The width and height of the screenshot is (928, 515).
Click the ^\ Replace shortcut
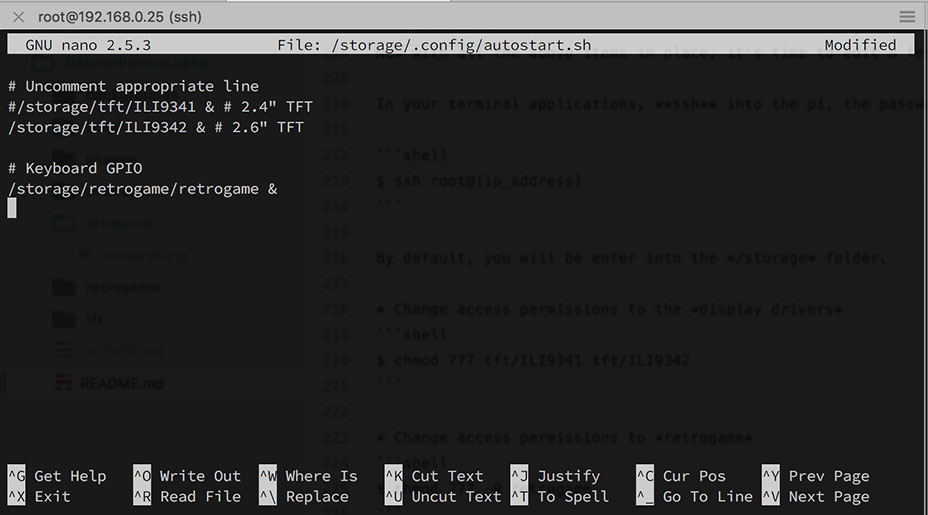click(304, 497)
